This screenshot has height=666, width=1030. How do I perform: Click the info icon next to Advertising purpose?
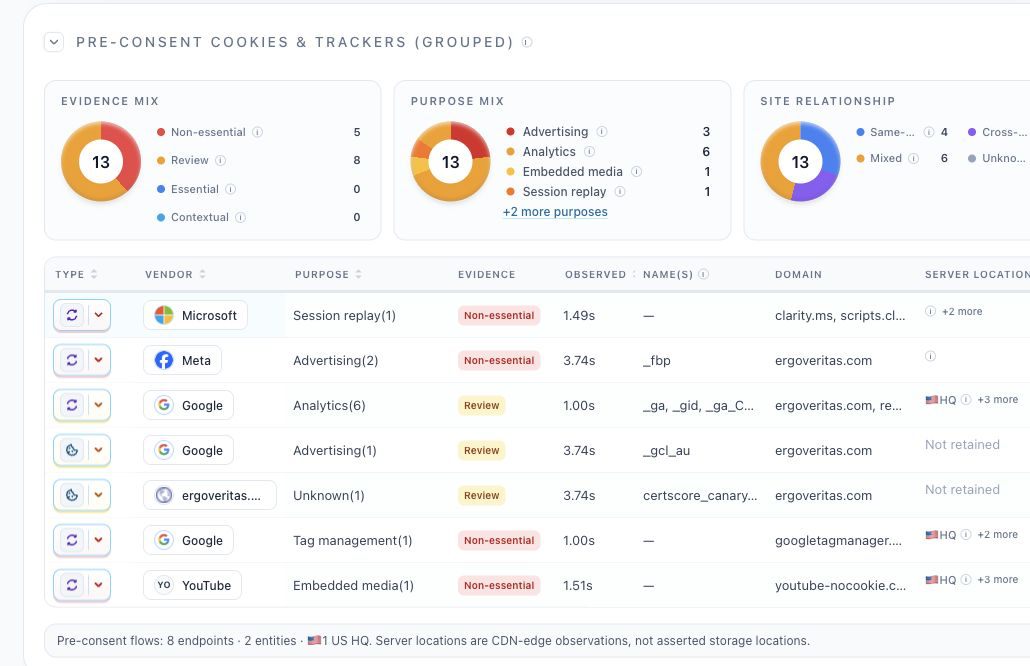(x=602, y=131)
